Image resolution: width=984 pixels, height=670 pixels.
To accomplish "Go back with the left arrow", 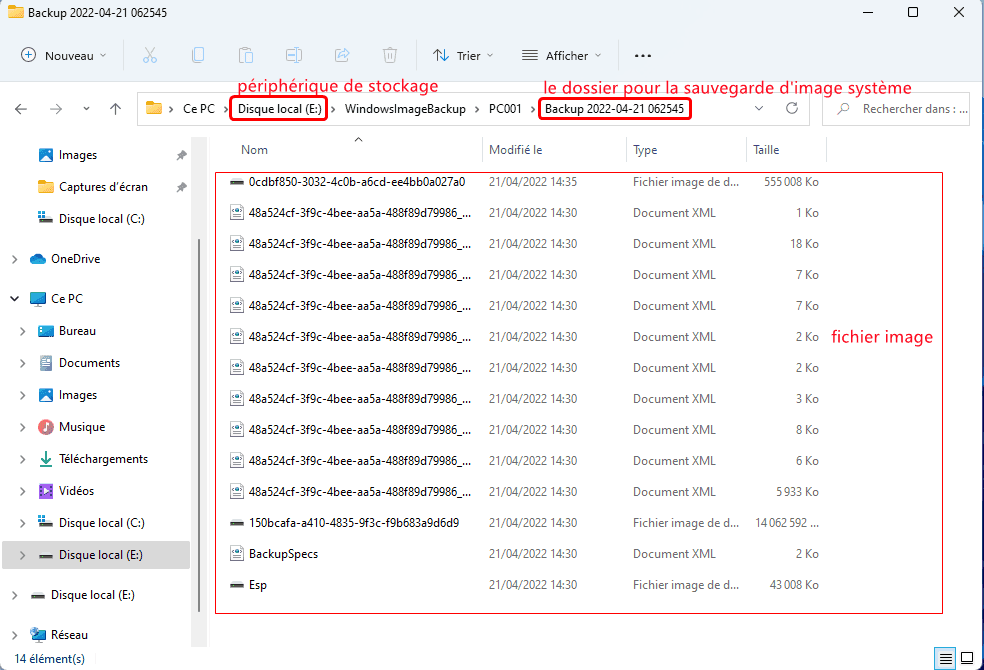I will tap(21, 109).
